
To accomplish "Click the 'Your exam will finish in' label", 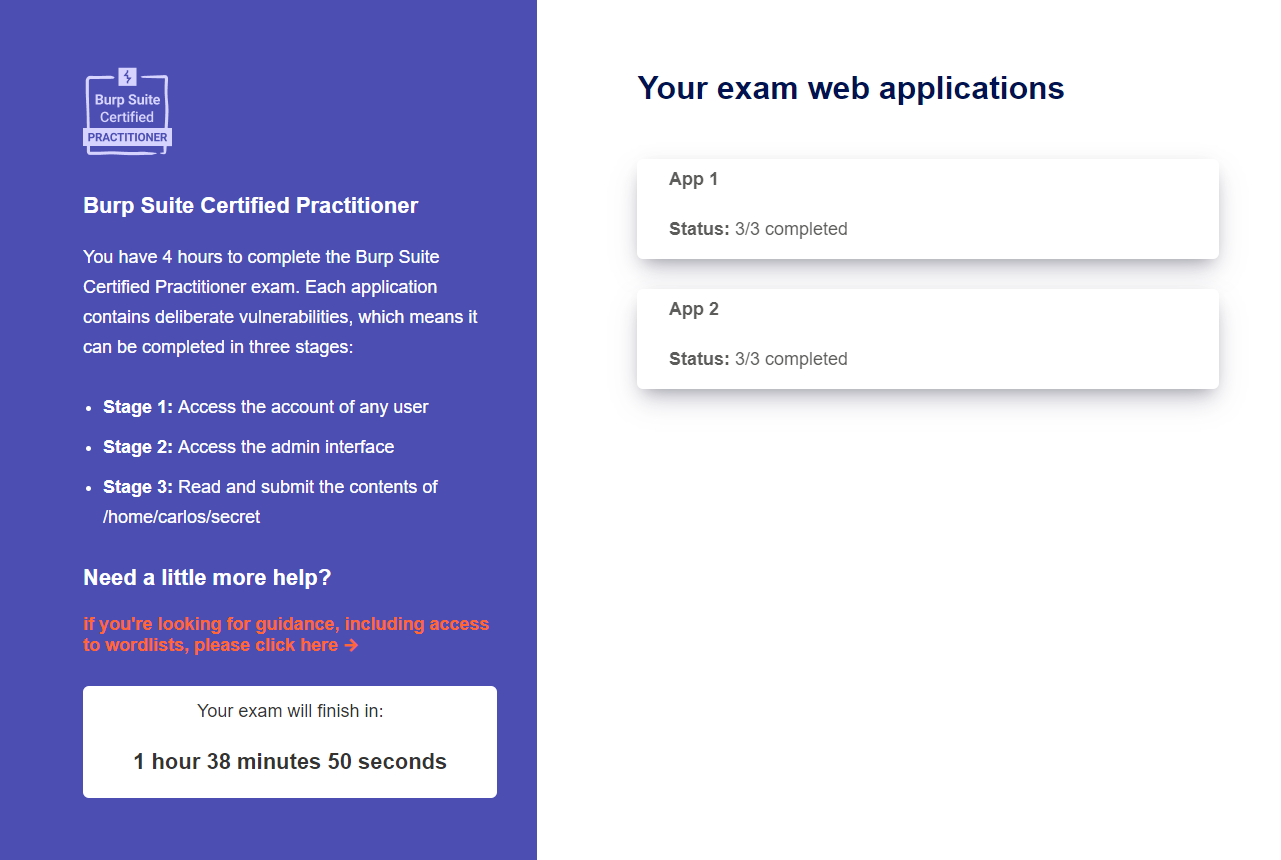I will (290, 711).
